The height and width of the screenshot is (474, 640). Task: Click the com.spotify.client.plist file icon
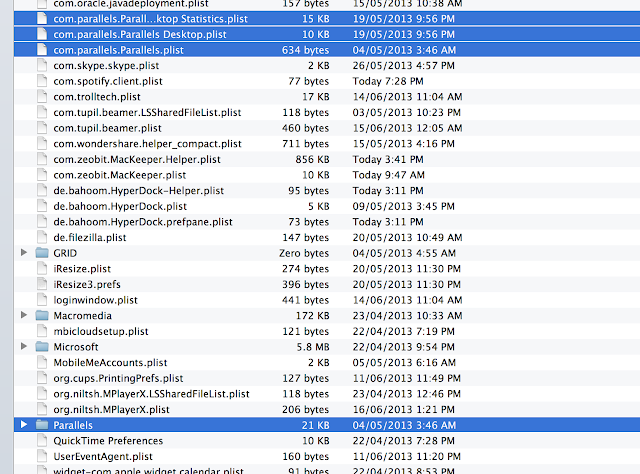(x=42, y=81)
